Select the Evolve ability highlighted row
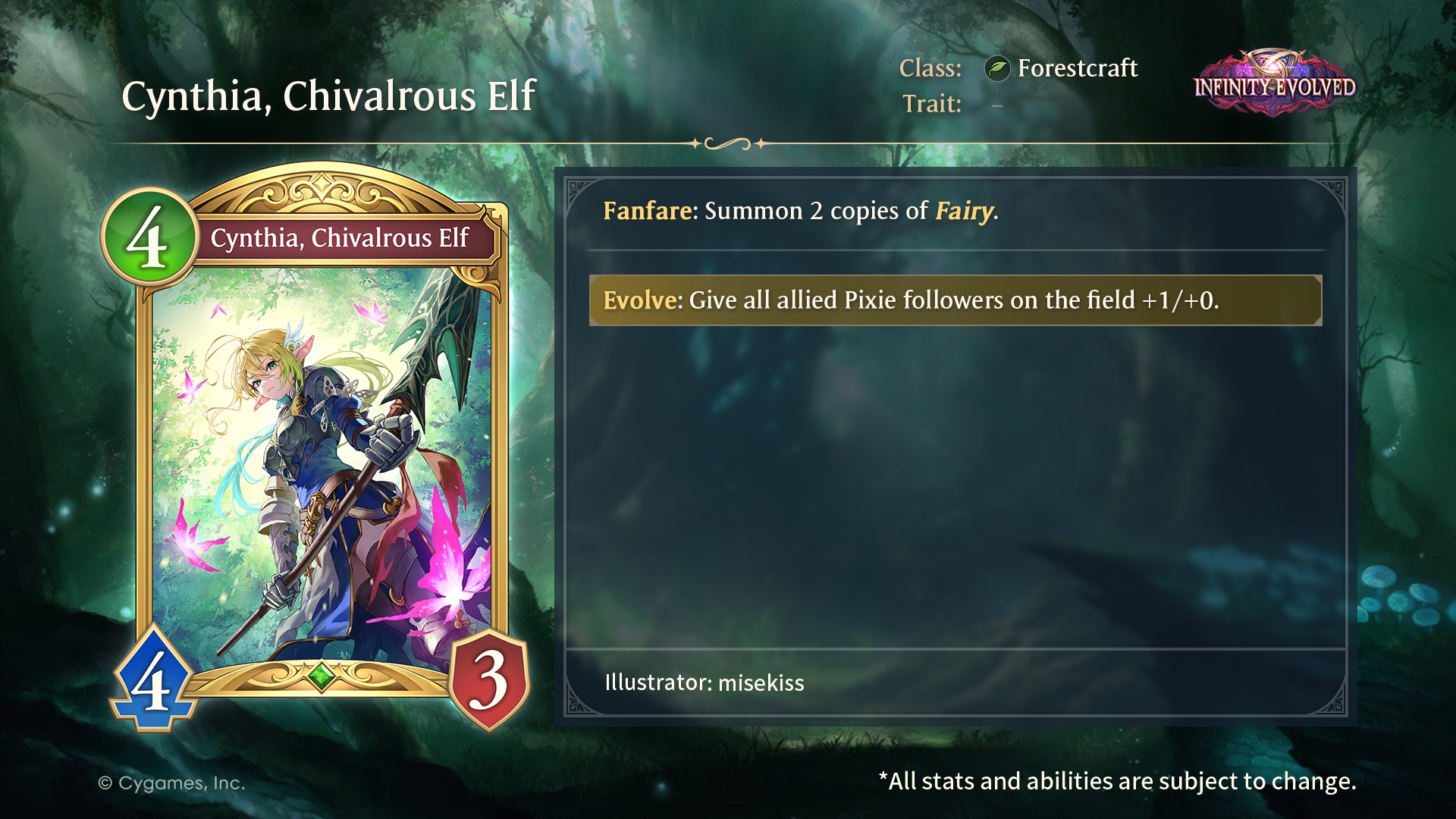 pyautogui.click(x=955, y=300)
